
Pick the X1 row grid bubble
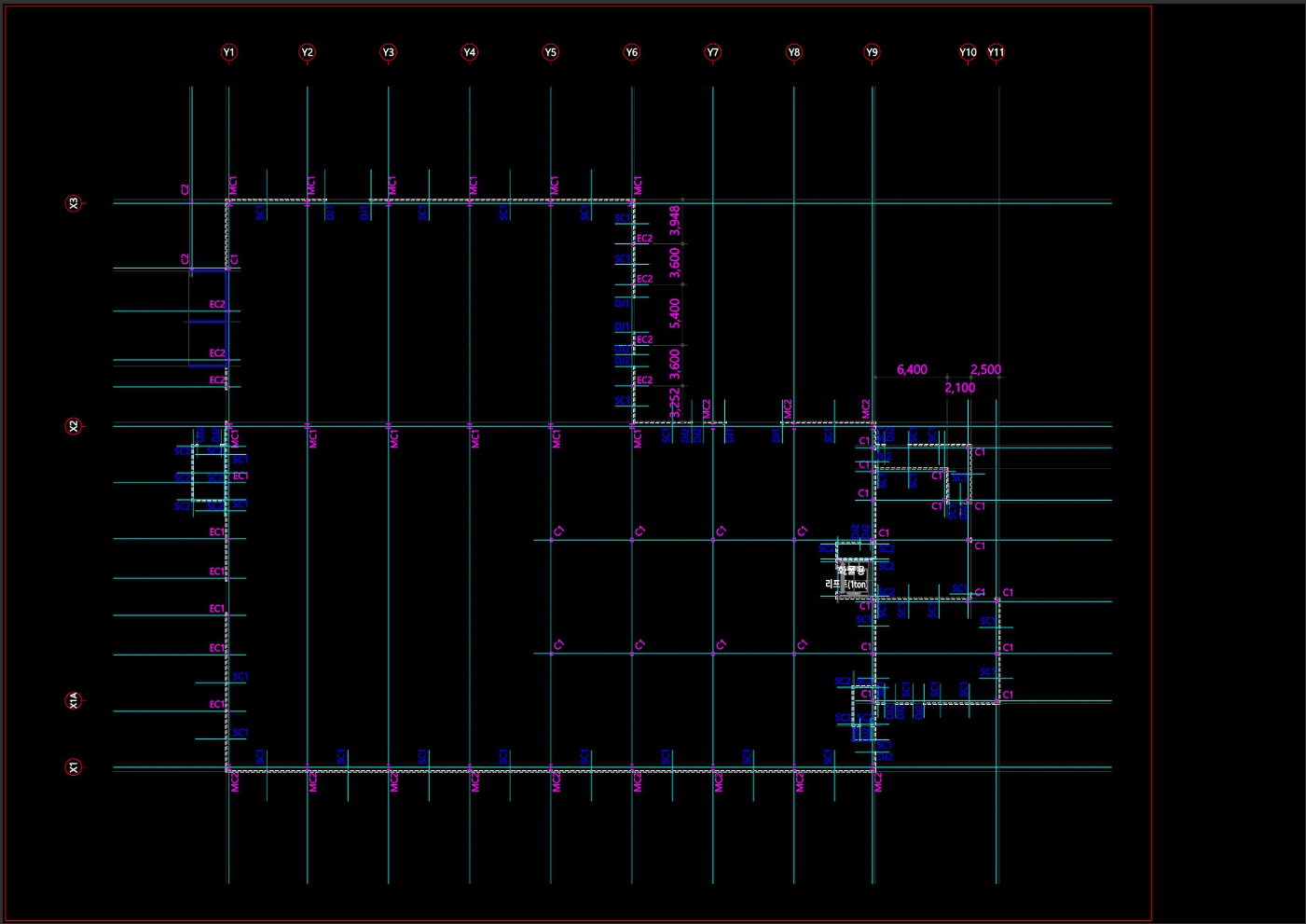[74, 767]
